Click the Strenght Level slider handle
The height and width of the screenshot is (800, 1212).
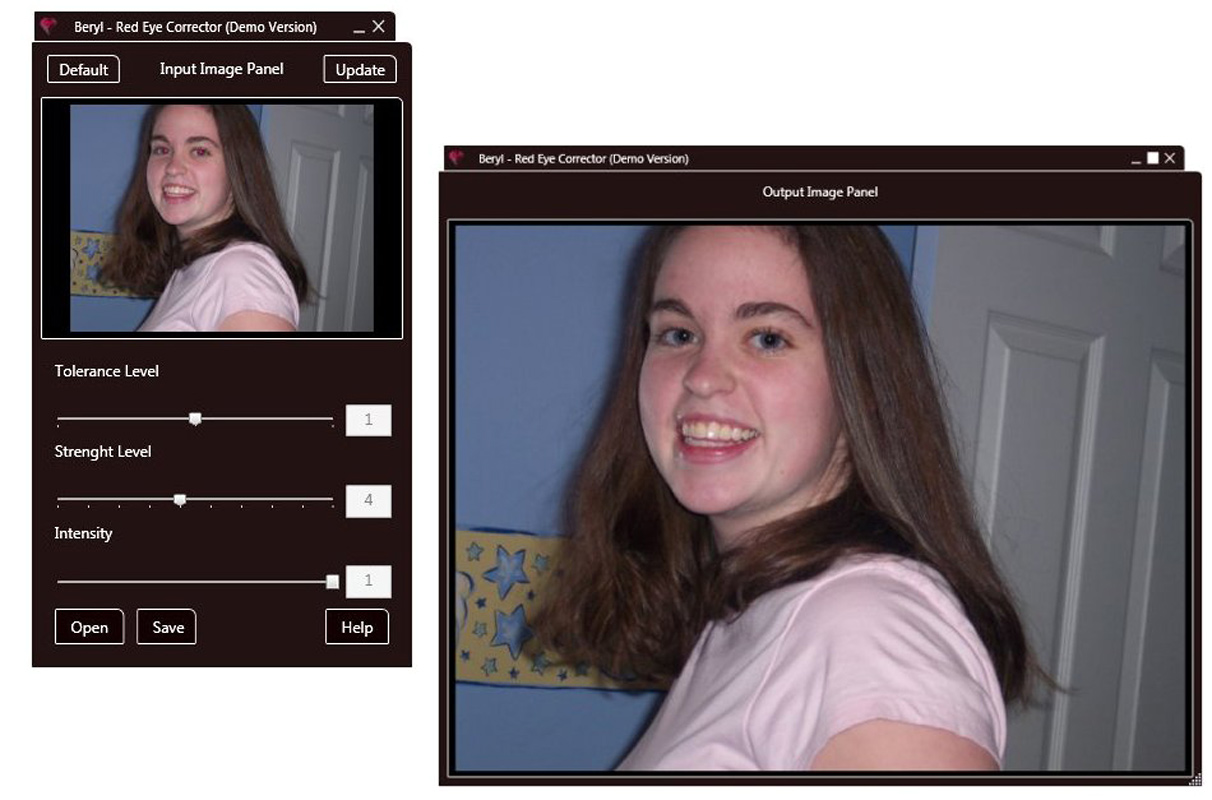tap(180, 499)
